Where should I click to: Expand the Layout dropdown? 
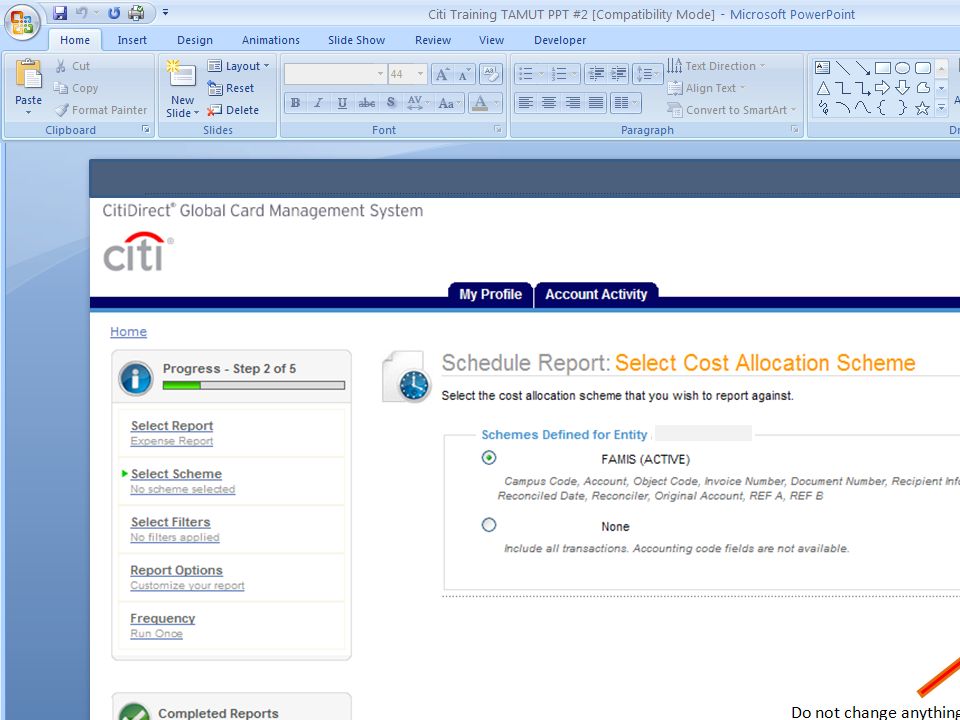coord(238,66)
